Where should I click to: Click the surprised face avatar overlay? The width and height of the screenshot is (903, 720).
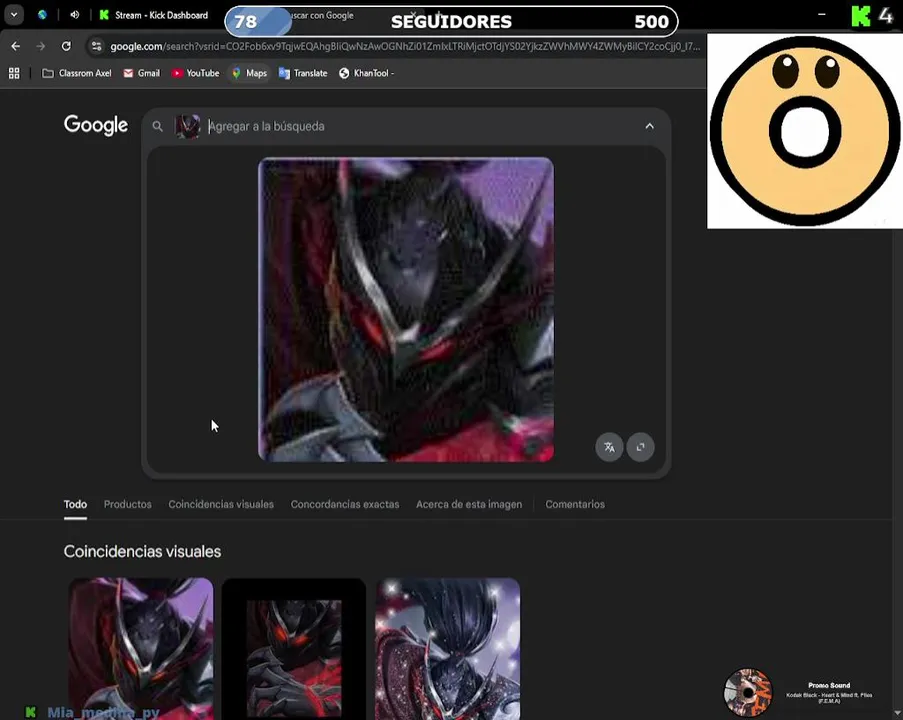[x=805, y=131]
